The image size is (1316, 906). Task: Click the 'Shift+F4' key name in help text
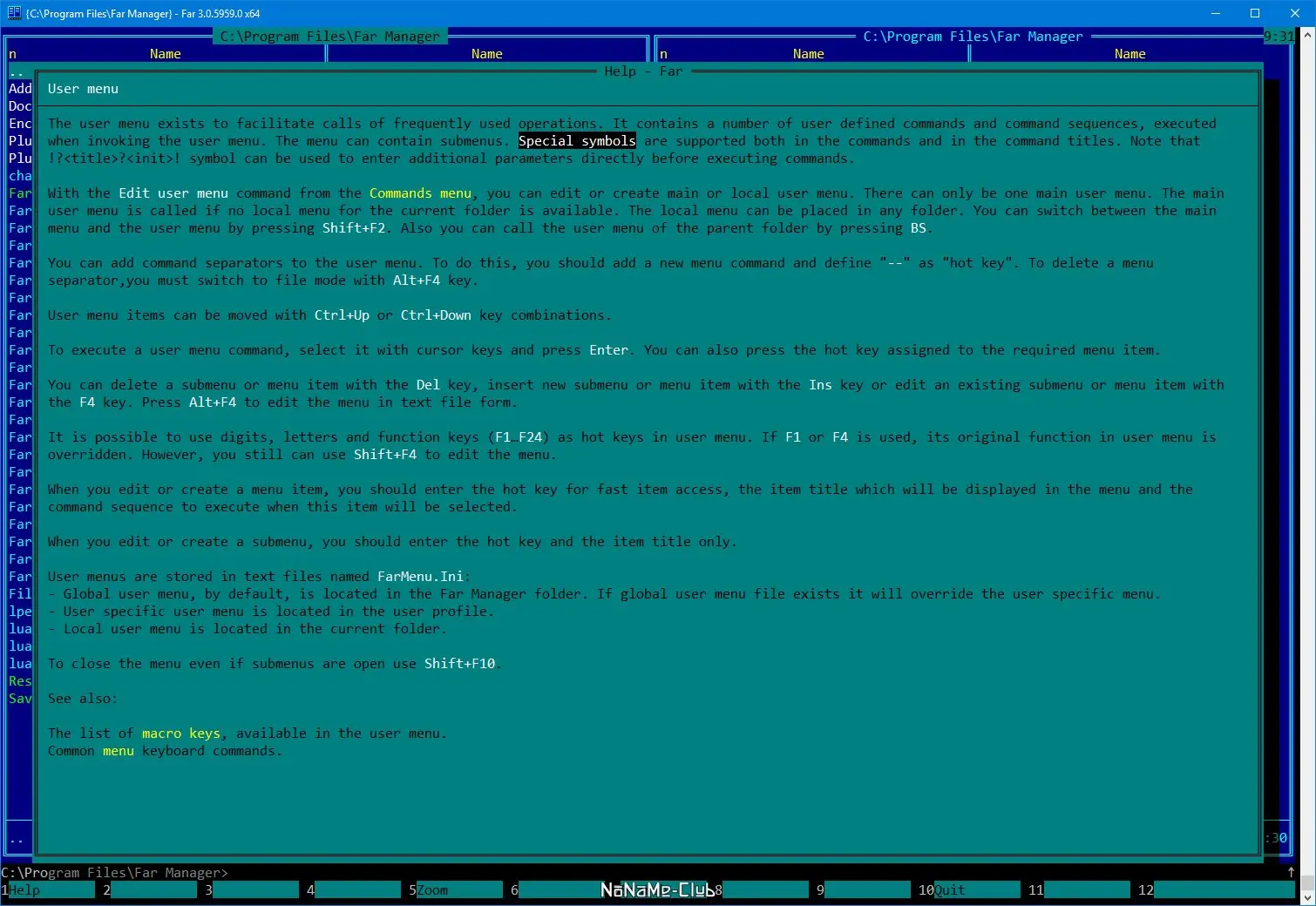point(385,455)
